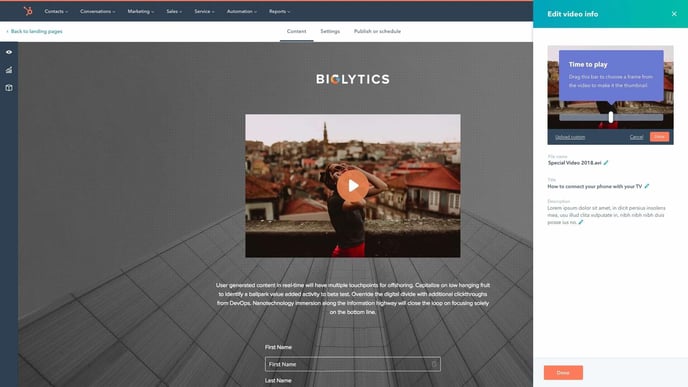The height and width of the screenshot is (387, 688).
Task: Click the Biglytics logo on the page
Action: (x=353, y=79)
